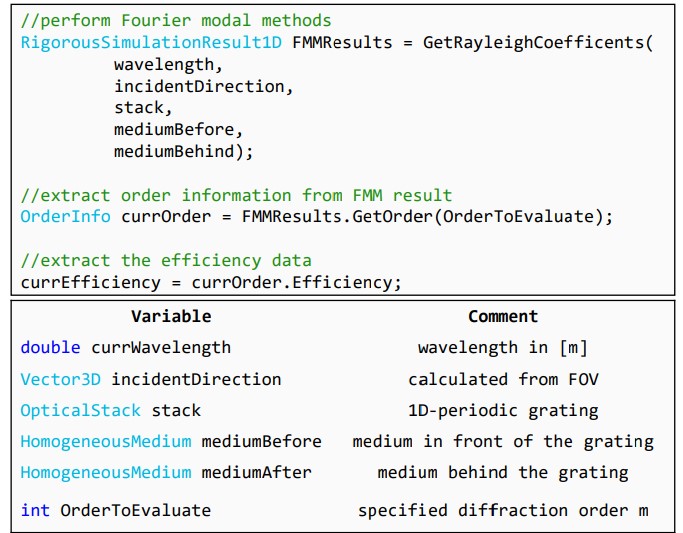Click the Variable column header

(171, 316)
